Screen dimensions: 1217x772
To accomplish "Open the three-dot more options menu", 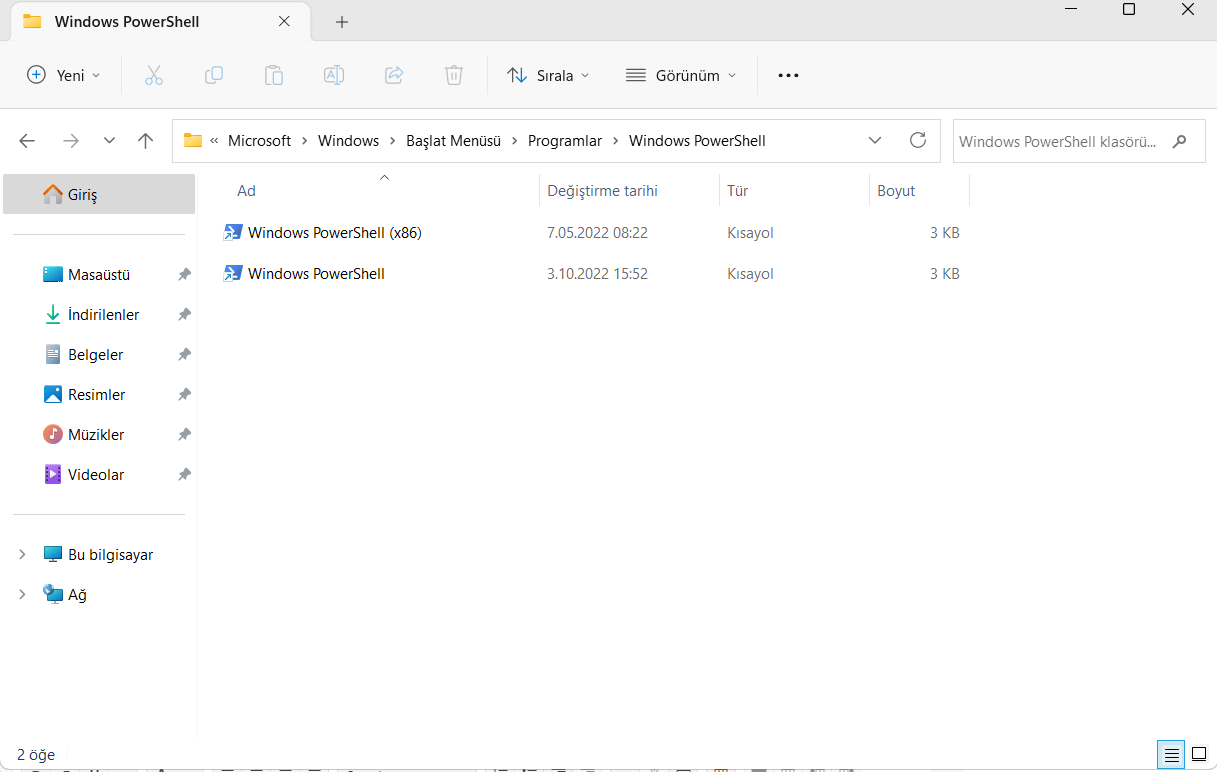I will [788, 75].
